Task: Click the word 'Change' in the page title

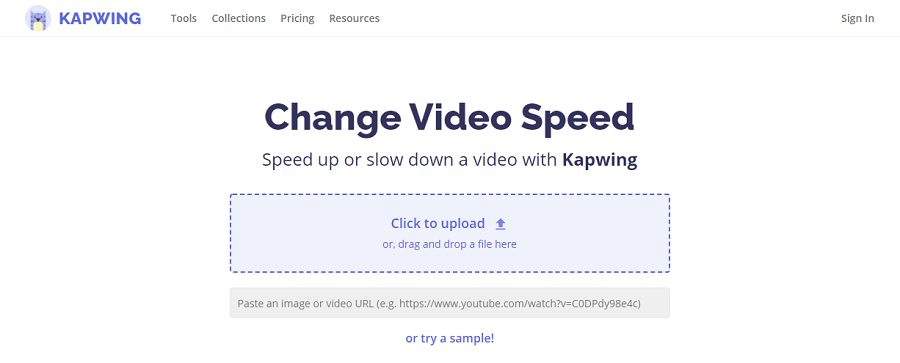Action: coord(333,117)
